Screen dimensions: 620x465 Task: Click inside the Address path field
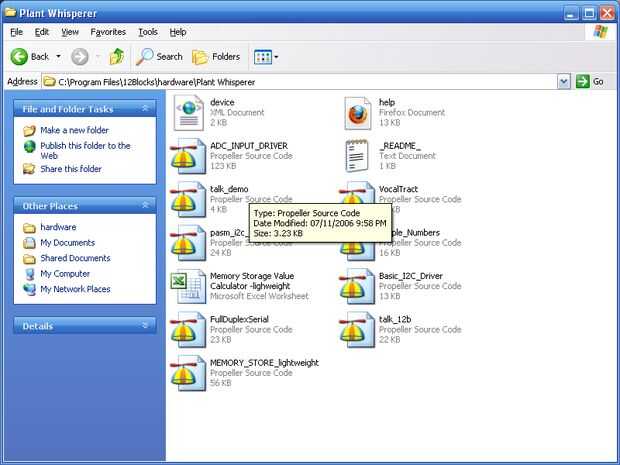coord(301,82)
